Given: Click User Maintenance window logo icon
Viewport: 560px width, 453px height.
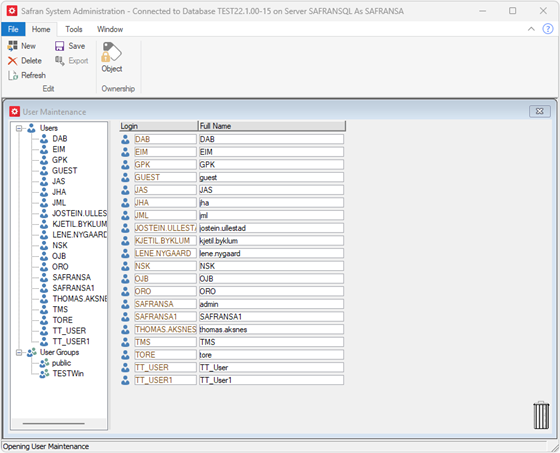Looking at the screenshot, I should (14, 111).
